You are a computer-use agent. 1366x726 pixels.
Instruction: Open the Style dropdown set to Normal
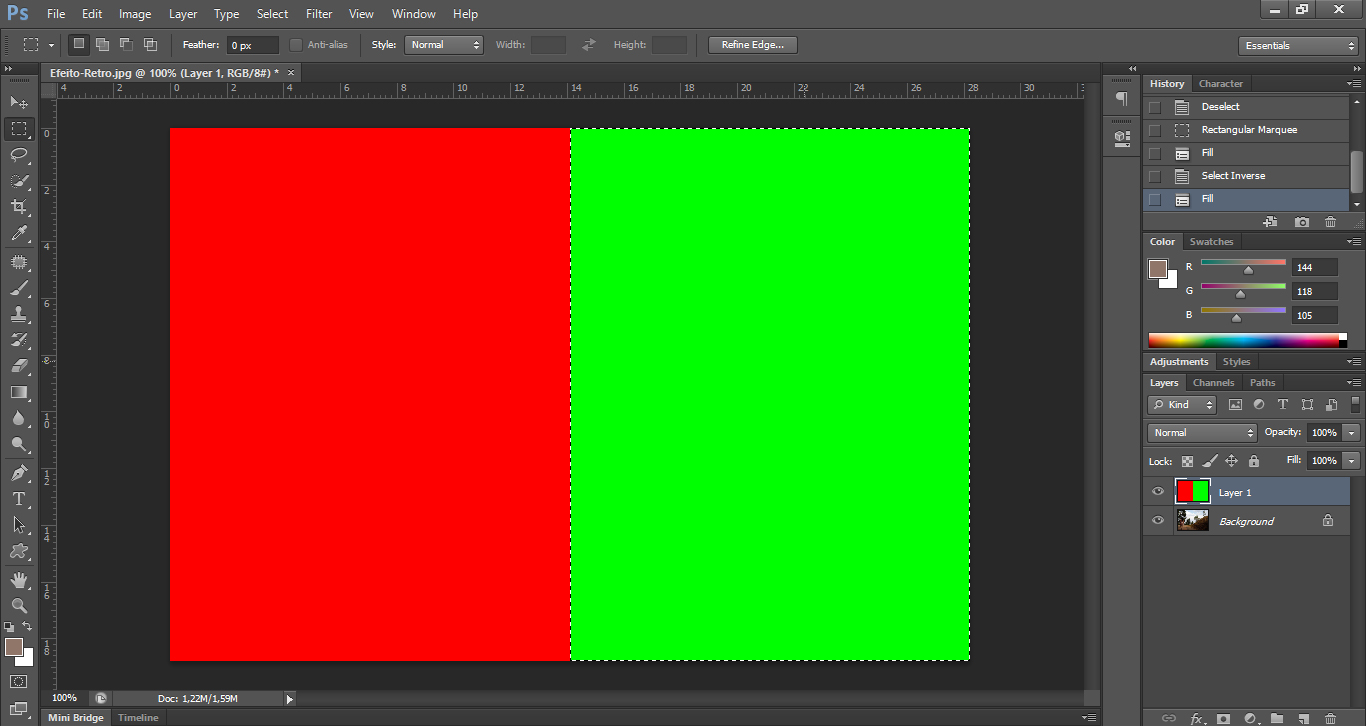tap(444, 45)
